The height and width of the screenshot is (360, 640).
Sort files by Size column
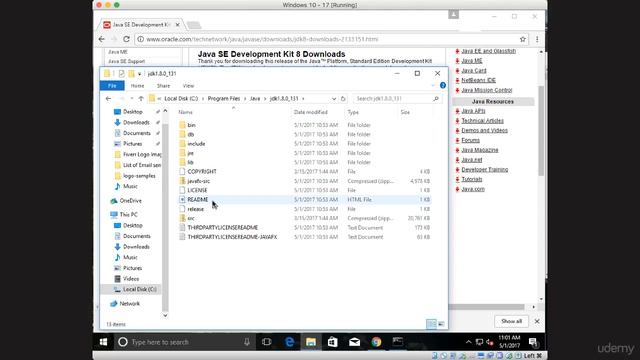405,112
